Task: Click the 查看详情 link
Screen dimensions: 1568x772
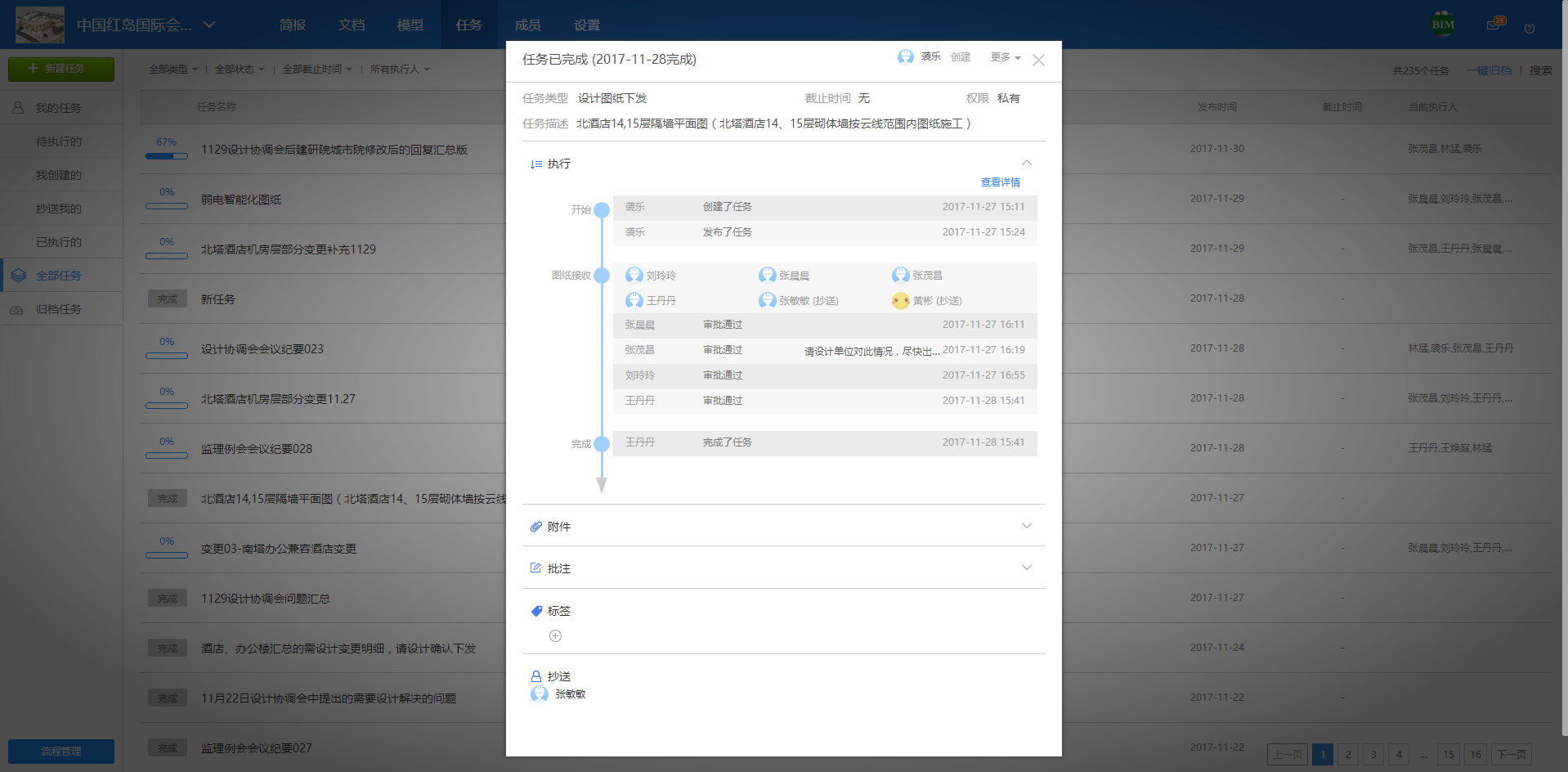Action: coord(1000,182)
